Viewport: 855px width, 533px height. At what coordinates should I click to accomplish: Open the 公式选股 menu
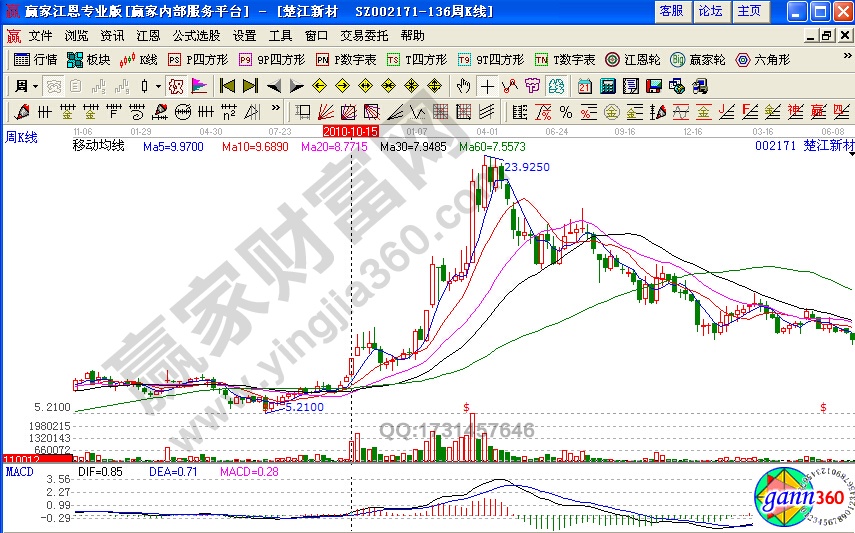(197, 35)
